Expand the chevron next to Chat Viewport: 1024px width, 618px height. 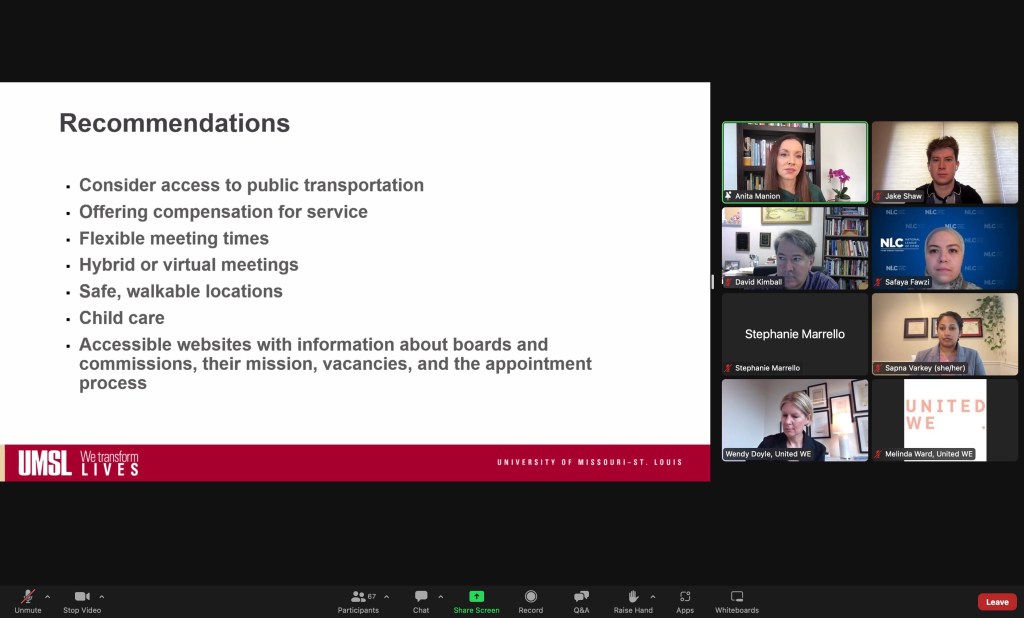[441, 597]
